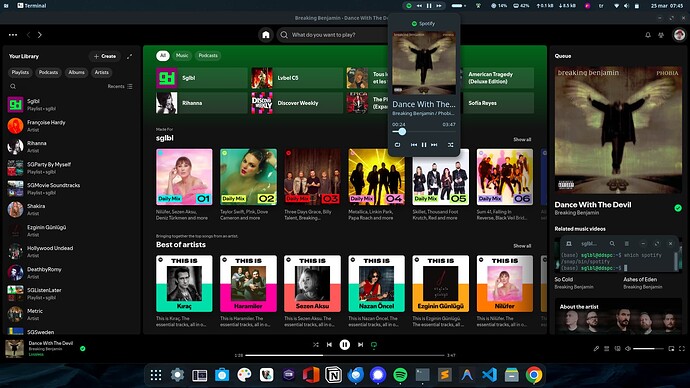Screen dimensions: 690x388
Task: Toggle shuffle in the Spotify popup
Action: (451, 145)
